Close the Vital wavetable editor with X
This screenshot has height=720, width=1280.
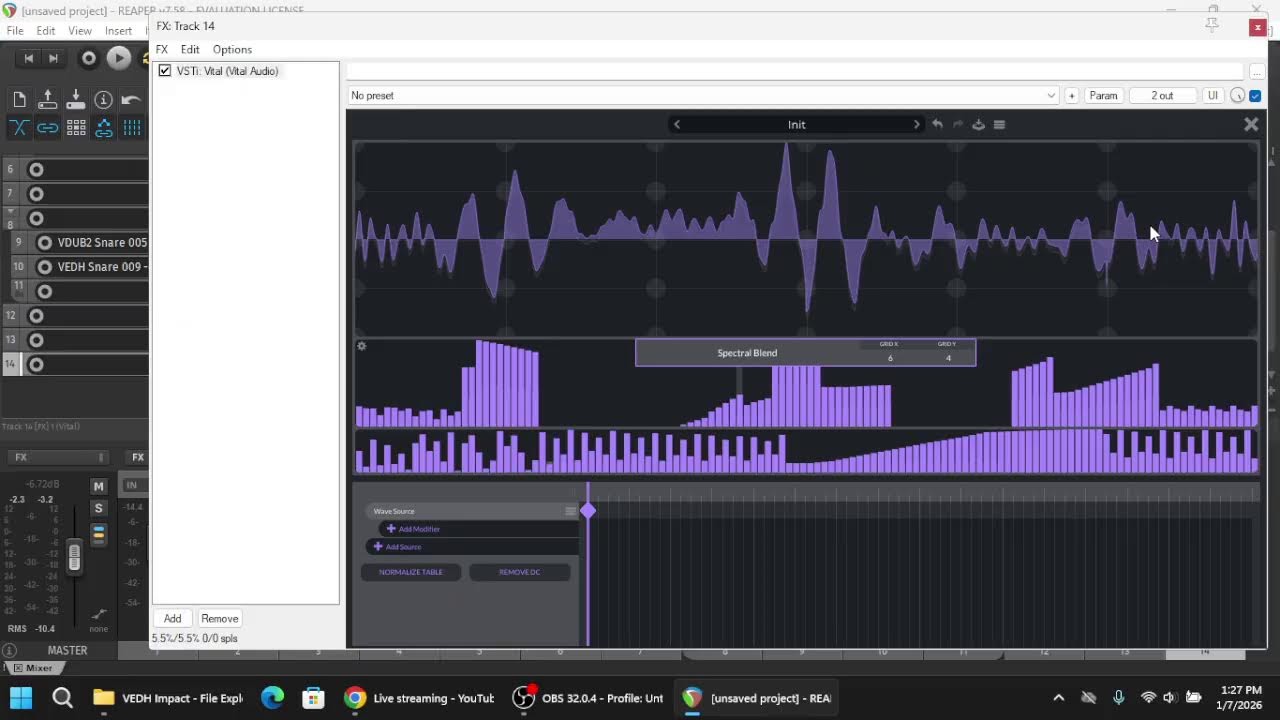(x=1250, y=124)
